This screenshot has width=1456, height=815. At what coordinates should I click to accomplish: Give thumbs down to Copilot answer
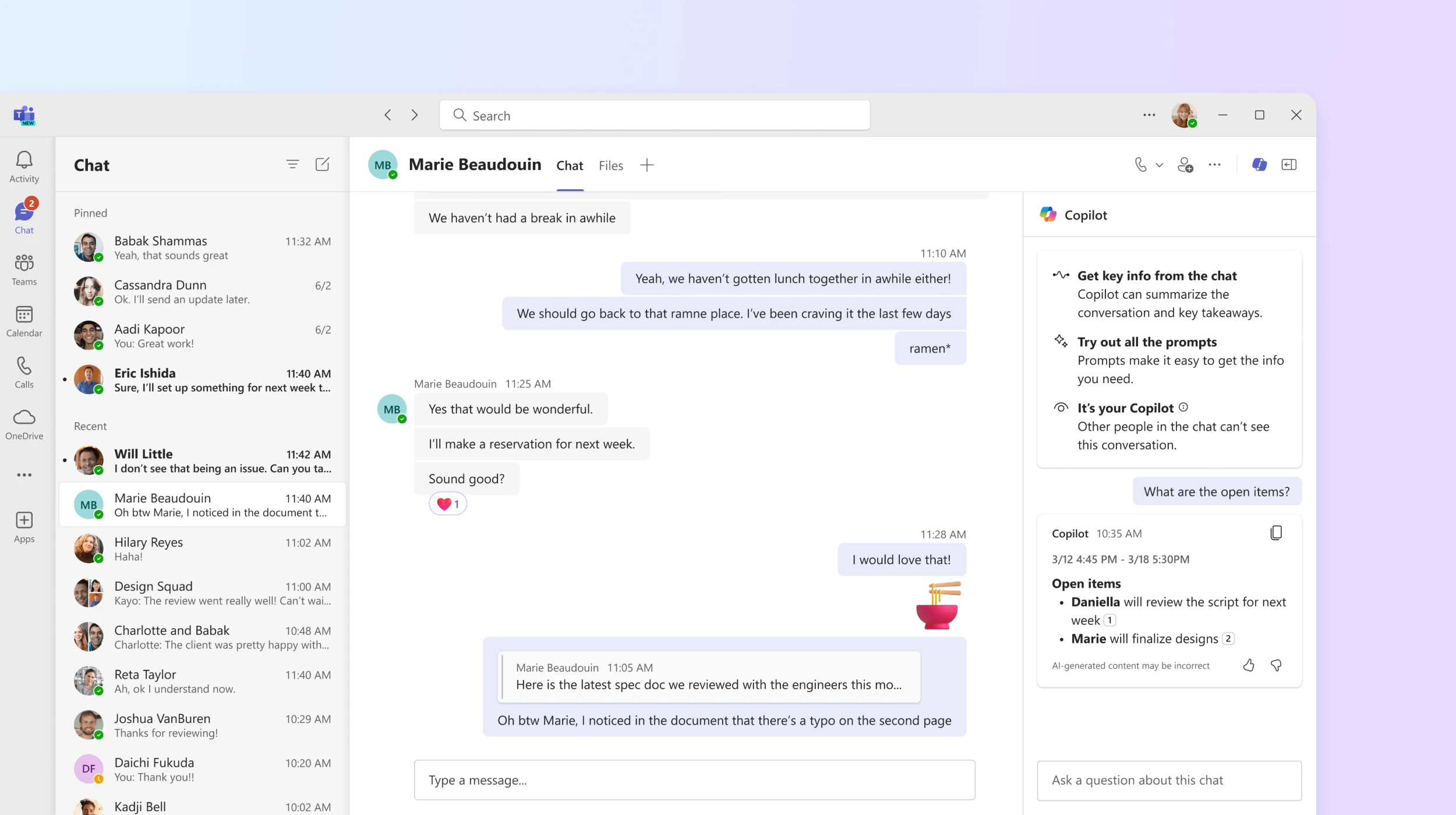pyautogui.click(x=1276, y=665)
